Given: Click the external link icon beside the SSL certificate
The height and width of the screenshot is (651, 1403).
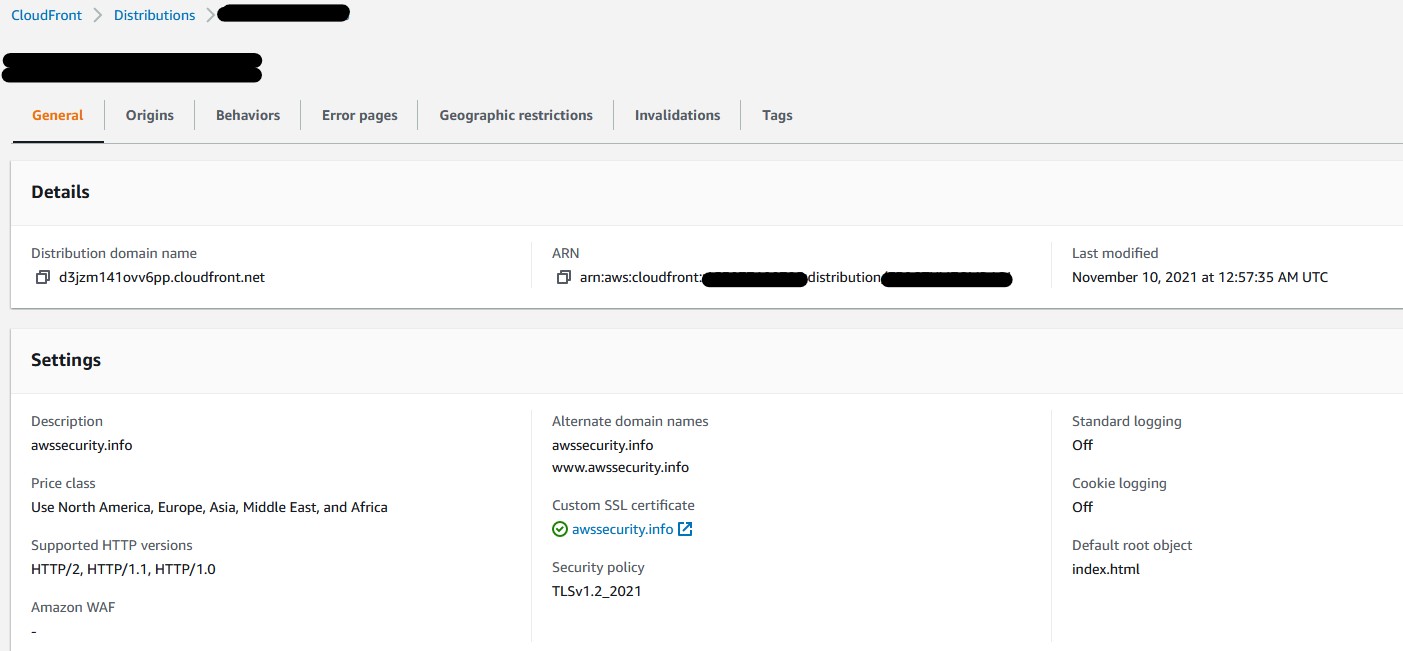Looking at the screenshot, I should coord(685,529).
